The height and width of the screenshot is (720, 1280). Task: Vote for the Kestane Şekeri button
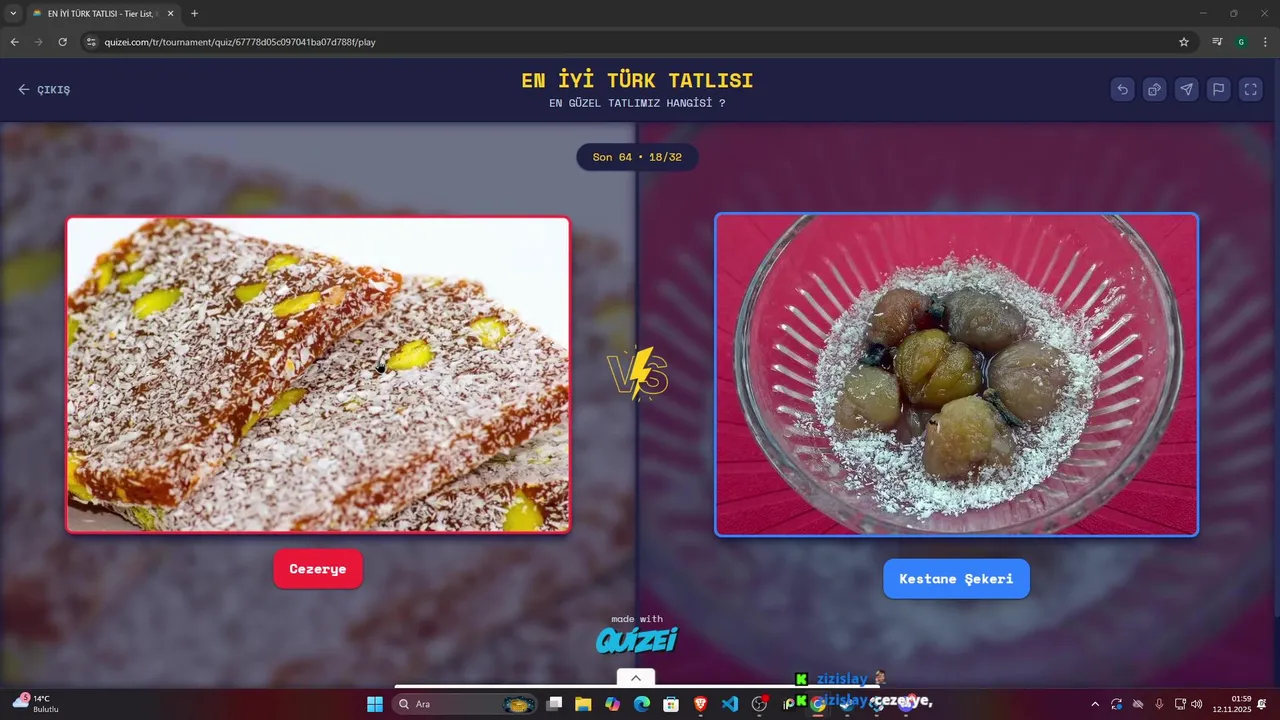956,579
